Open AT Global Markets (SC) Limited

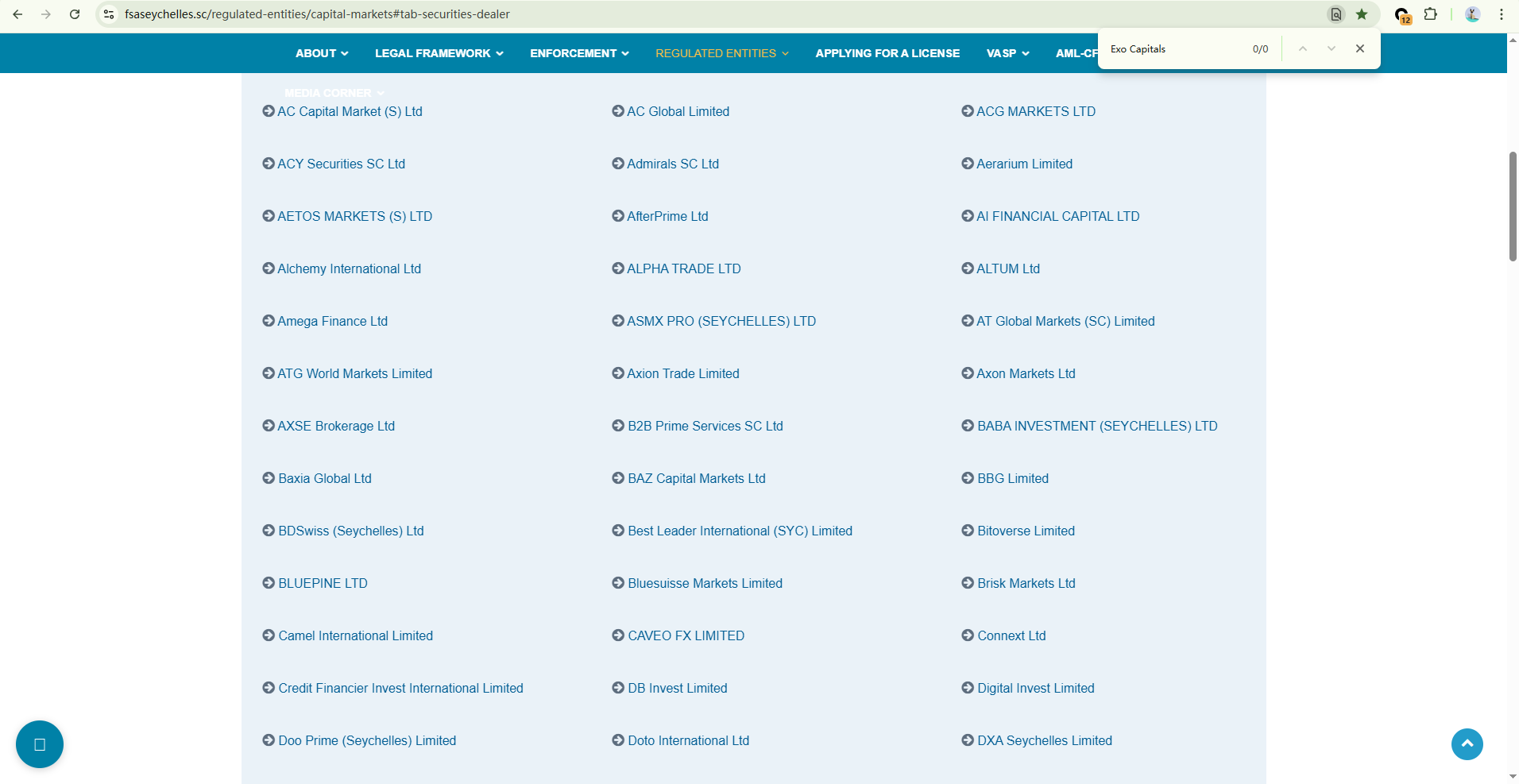tap(1065, 321)
